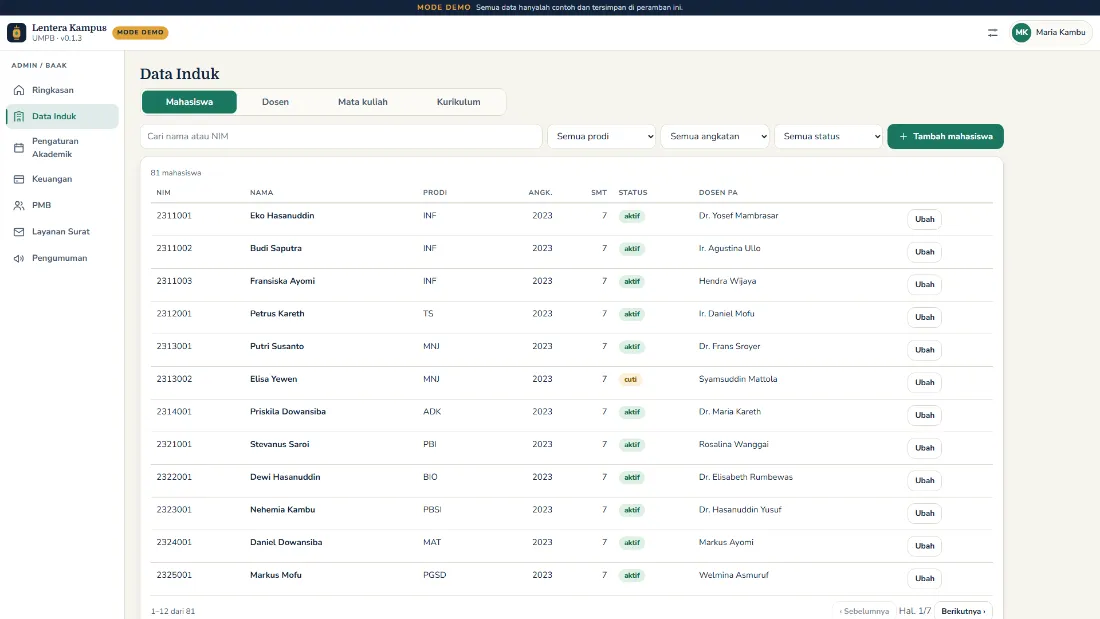Click Ubah for Markus Mofu

pyautogui.click(x=924, y=578)
